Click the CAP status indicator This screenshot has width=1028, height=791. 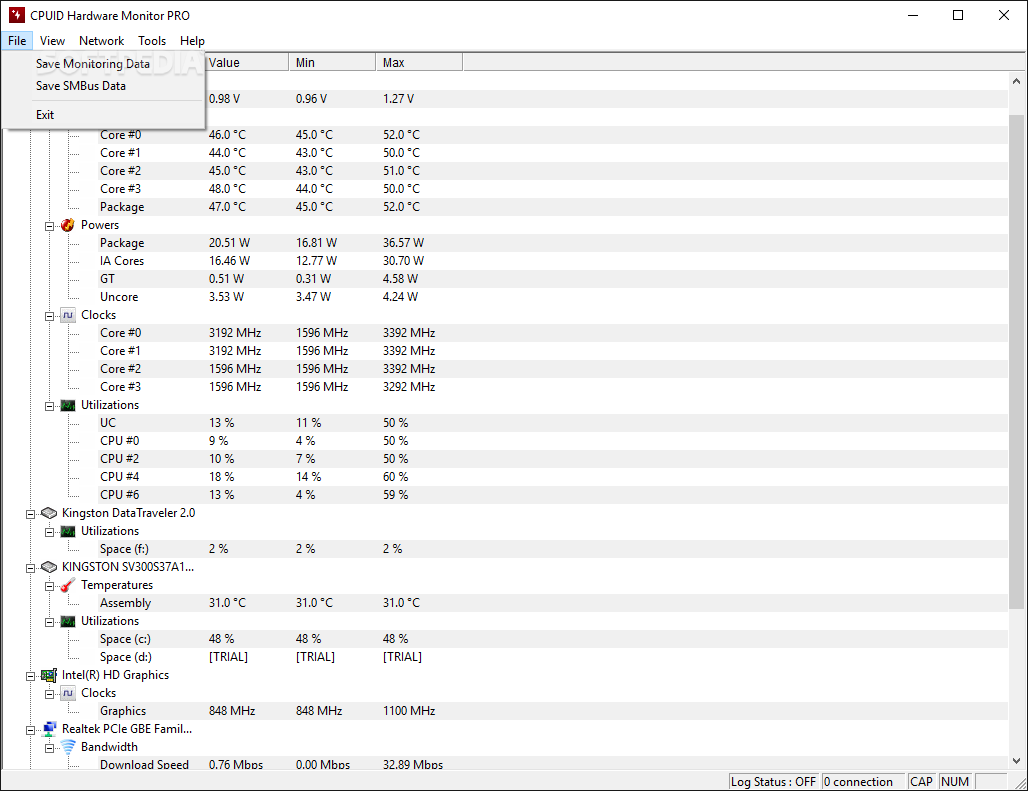coord(922,782)
